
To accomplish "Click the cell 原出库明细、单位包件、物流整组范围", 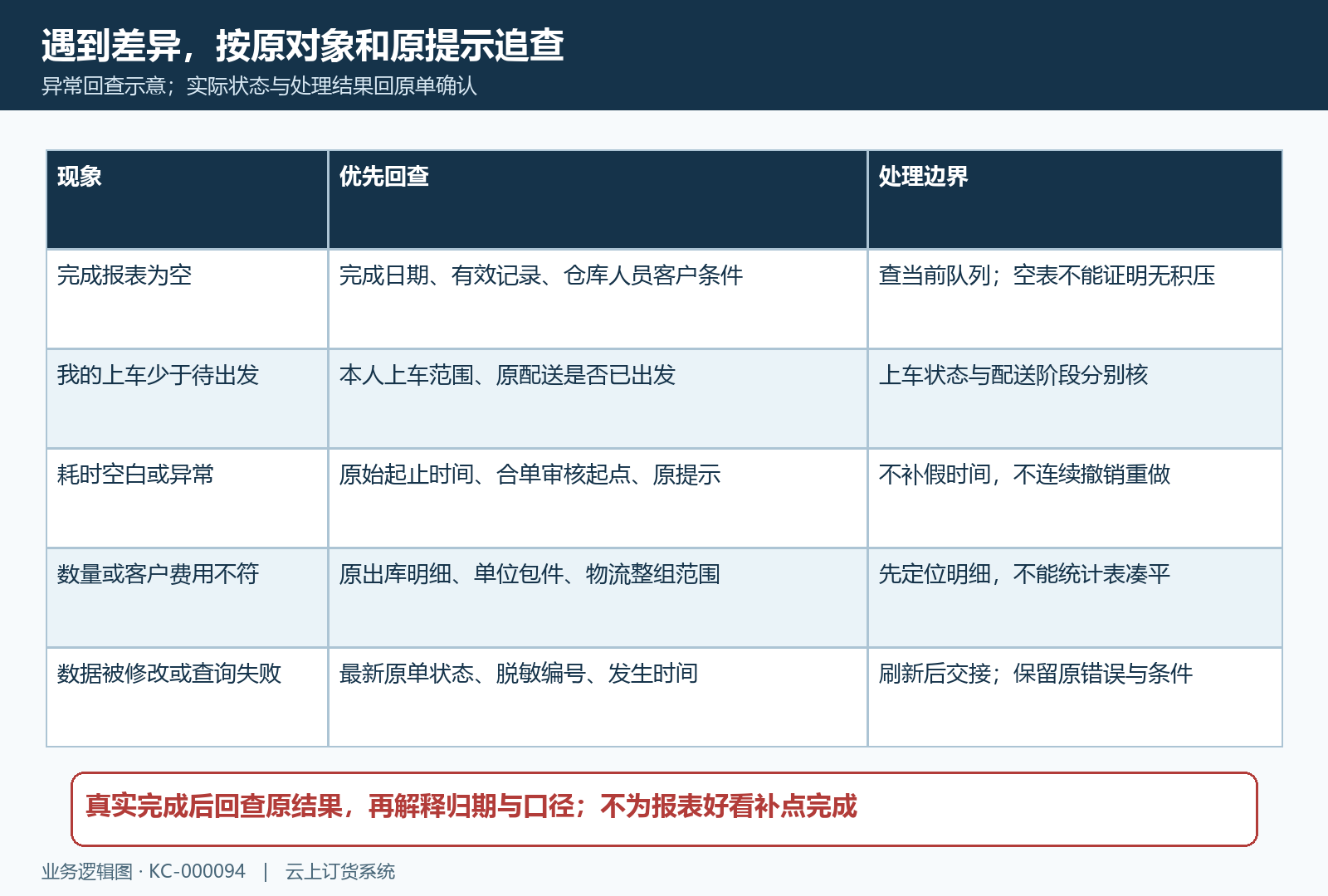I will (x=598, y=597).
